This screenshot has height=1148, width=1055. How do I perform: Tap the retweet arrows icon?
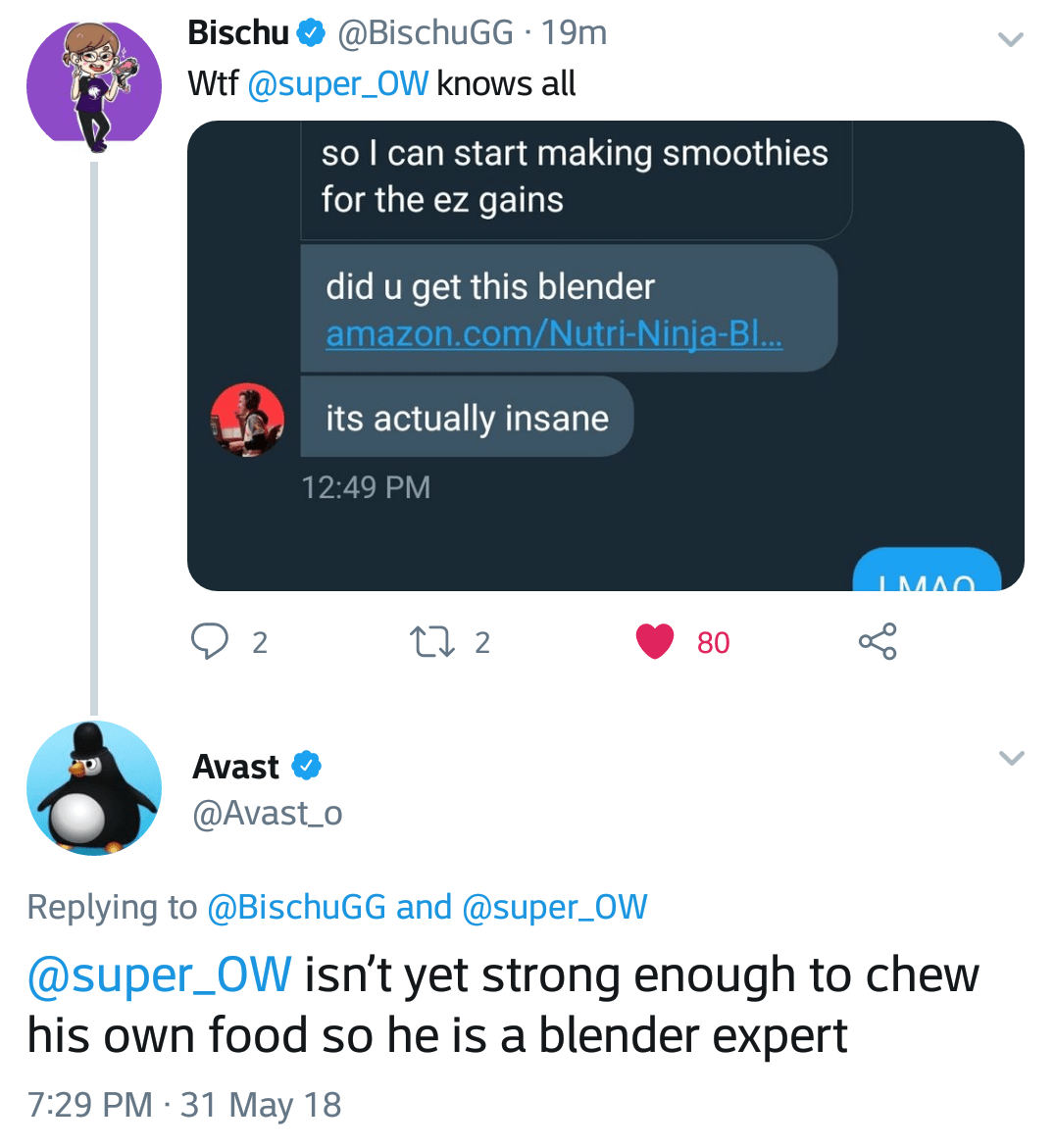click(x=427, y=642)
